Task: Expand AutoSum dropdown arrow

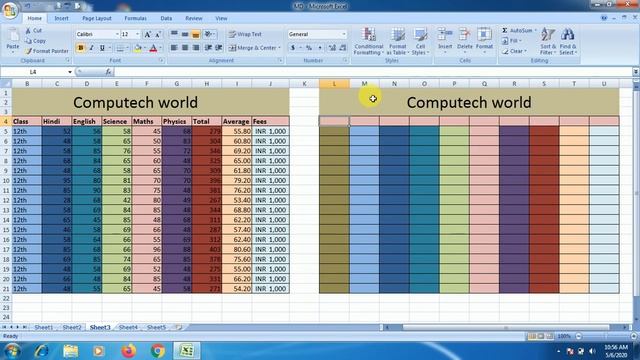Action: tap(536, 31)
